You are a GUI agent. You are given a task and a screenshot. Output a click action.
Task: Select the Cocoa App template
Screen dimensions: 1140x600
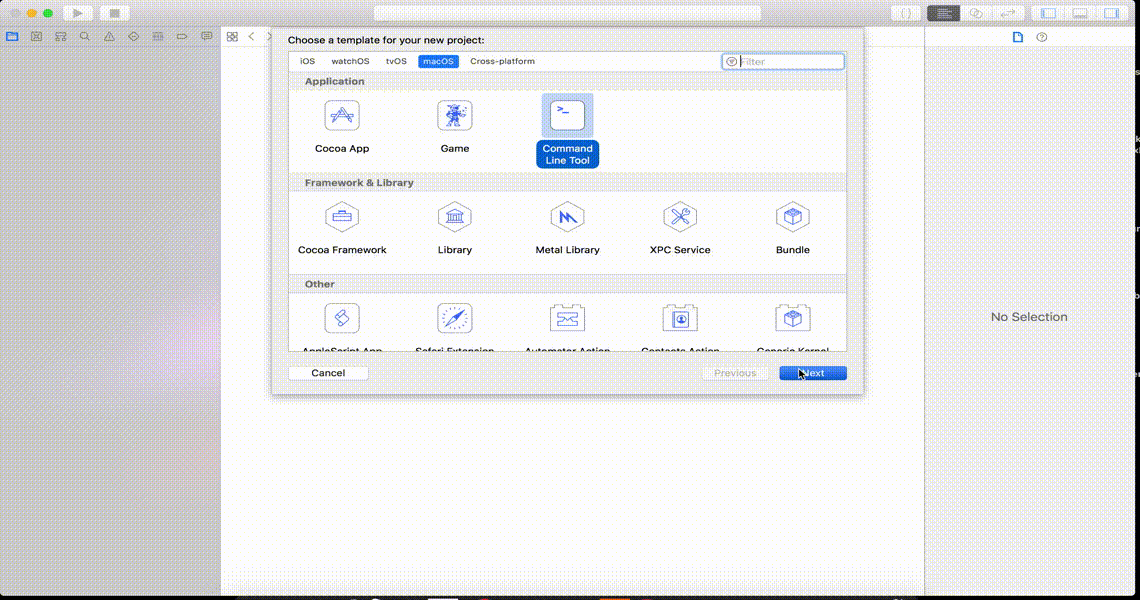(342, 127)
